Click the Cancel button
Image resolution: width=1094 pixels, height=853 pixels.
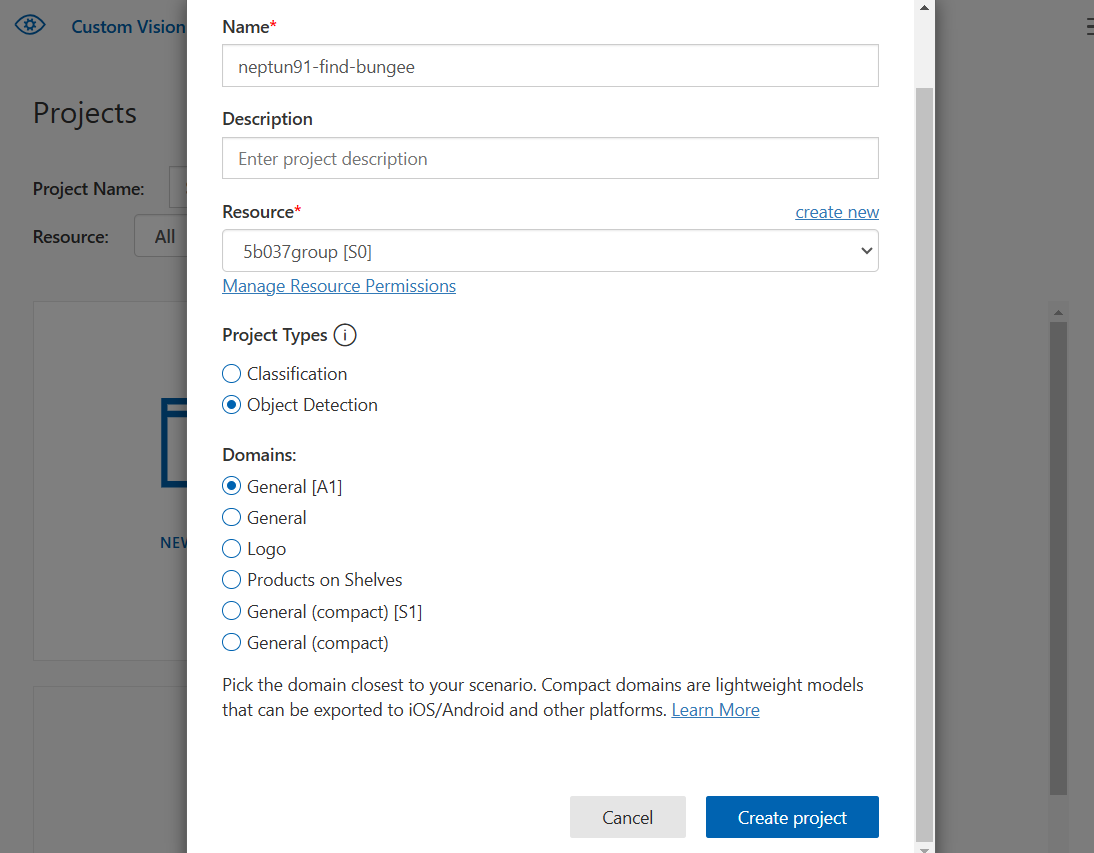coord(627,817)
